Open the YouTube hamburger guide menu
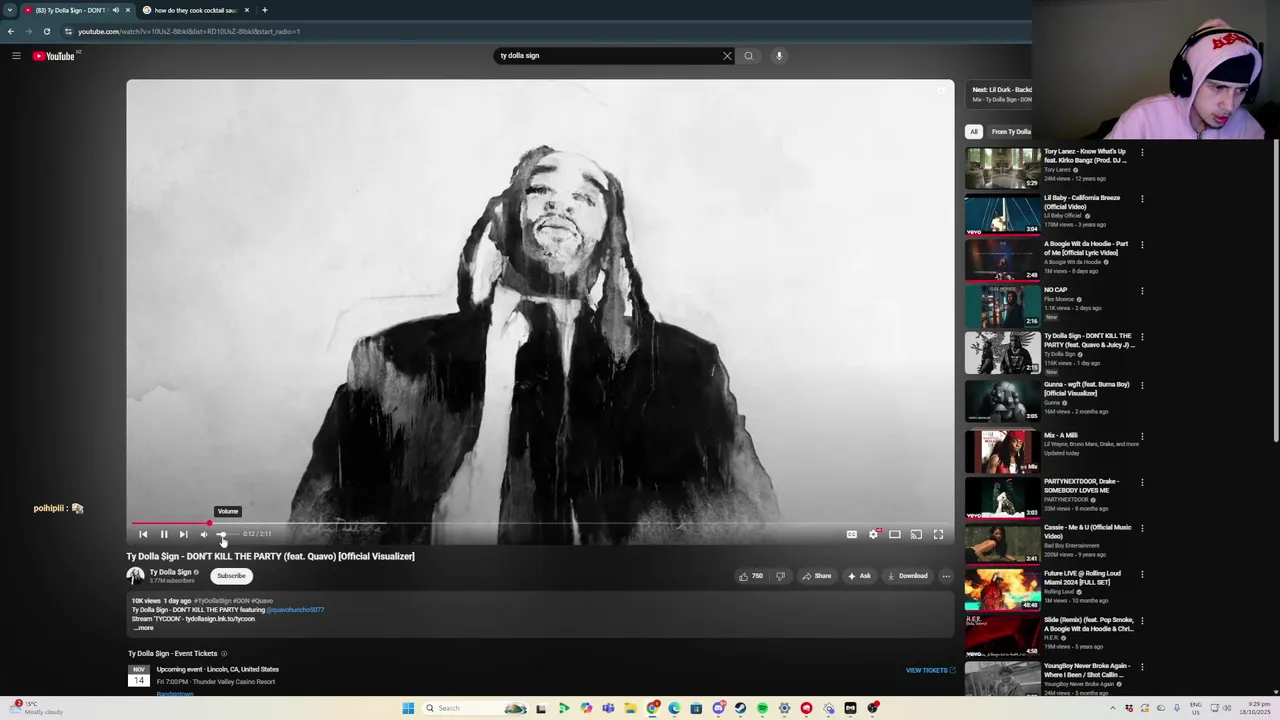The width and height of the screenshot is (1280, 720). [x=16, y=56]
